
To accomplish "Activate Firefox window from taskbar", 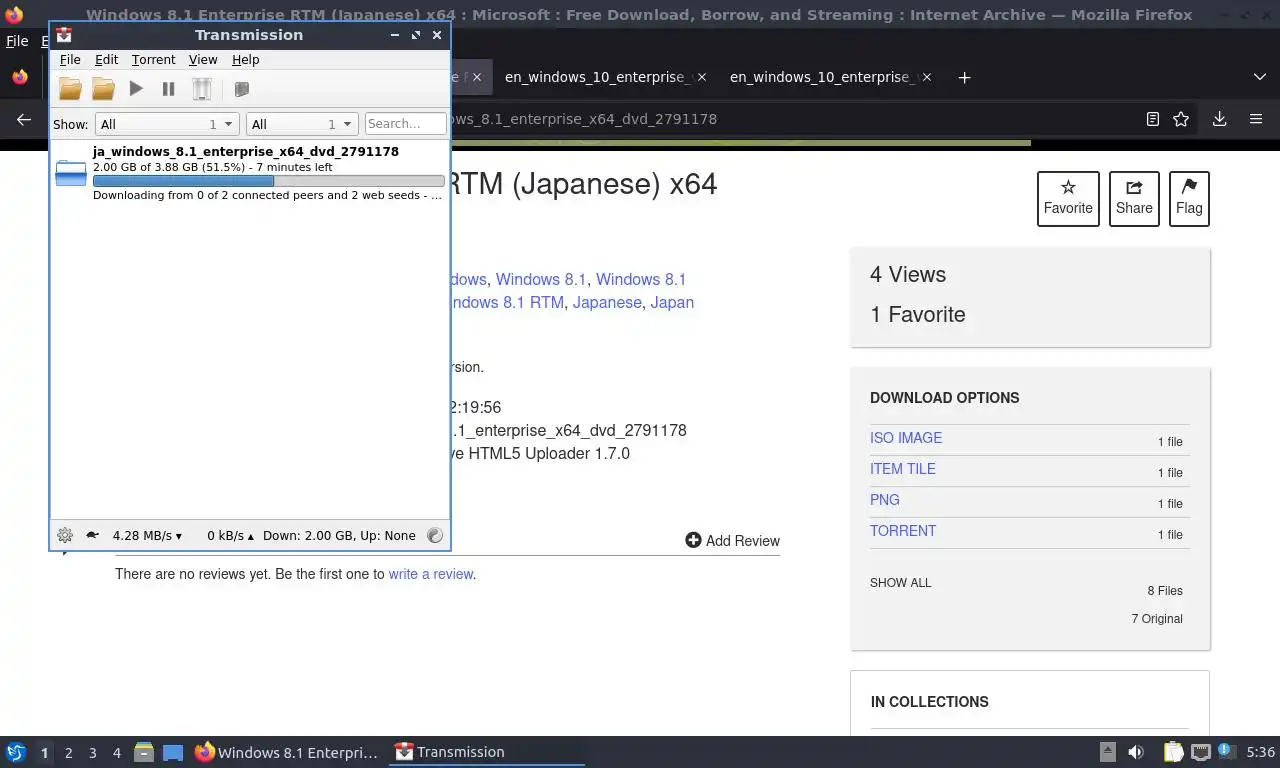I will (x=288, y=752).
